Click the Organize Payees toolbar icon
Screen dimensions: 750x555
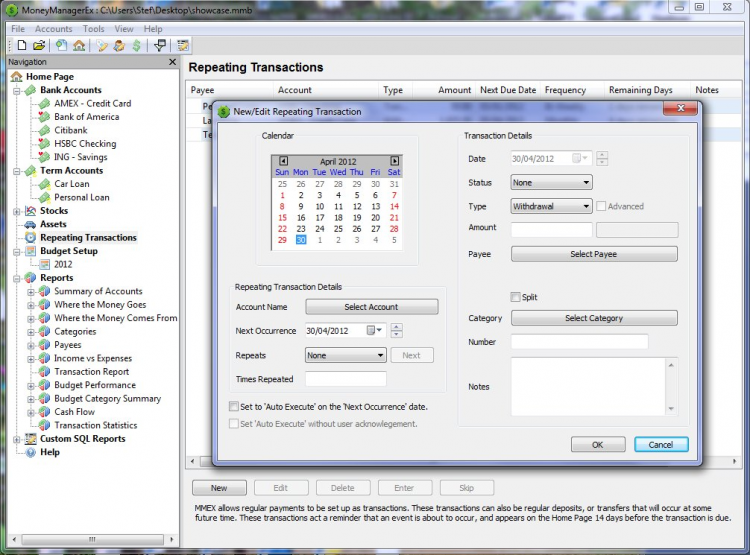(x=119, y=45)
